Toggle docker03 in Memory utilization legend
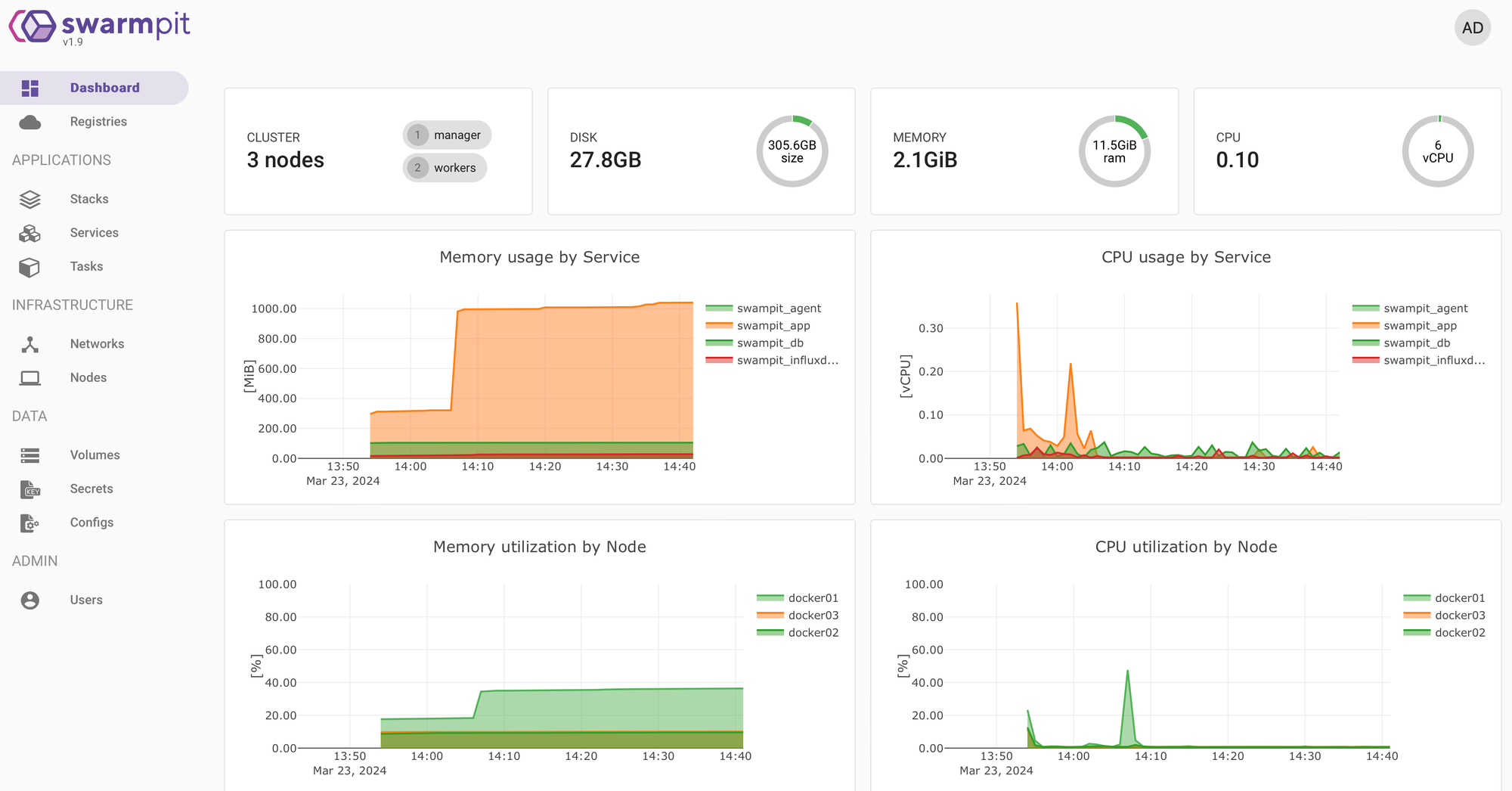The width and height of the screenshot is (1512, 791). tap(798, 616)
